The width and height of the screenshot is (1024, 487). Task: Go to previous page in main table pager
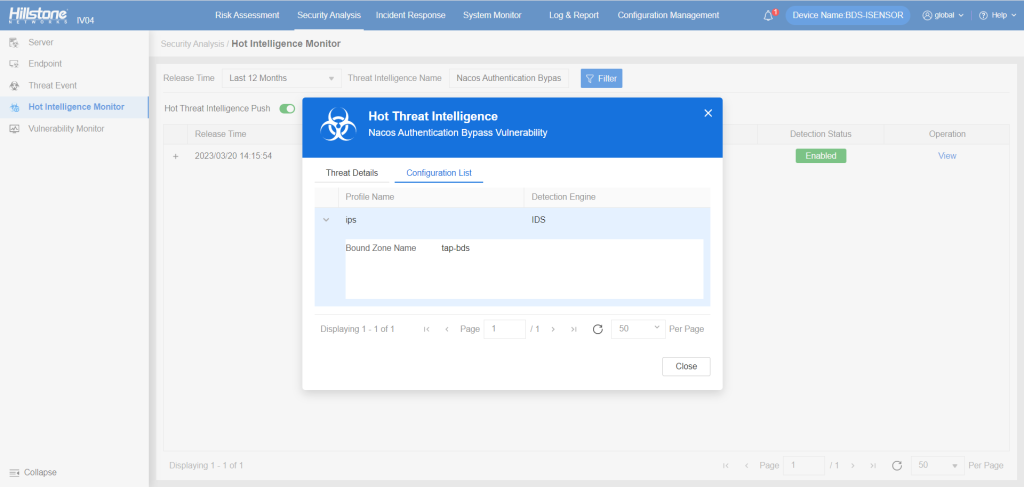(746, 466)
